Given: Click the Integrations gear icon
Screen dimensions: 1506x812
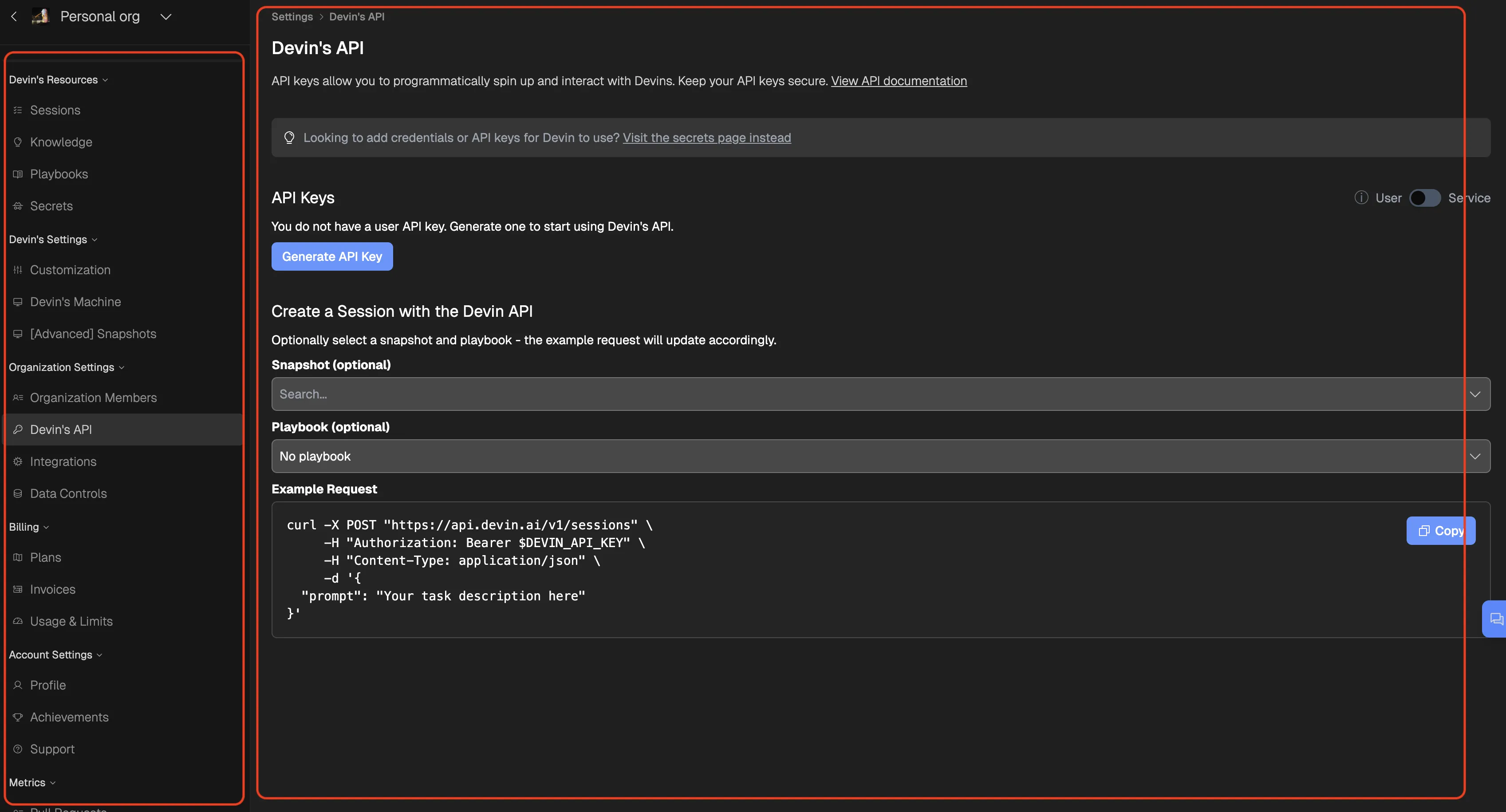Looking at the screenshot, I should 18,462.
